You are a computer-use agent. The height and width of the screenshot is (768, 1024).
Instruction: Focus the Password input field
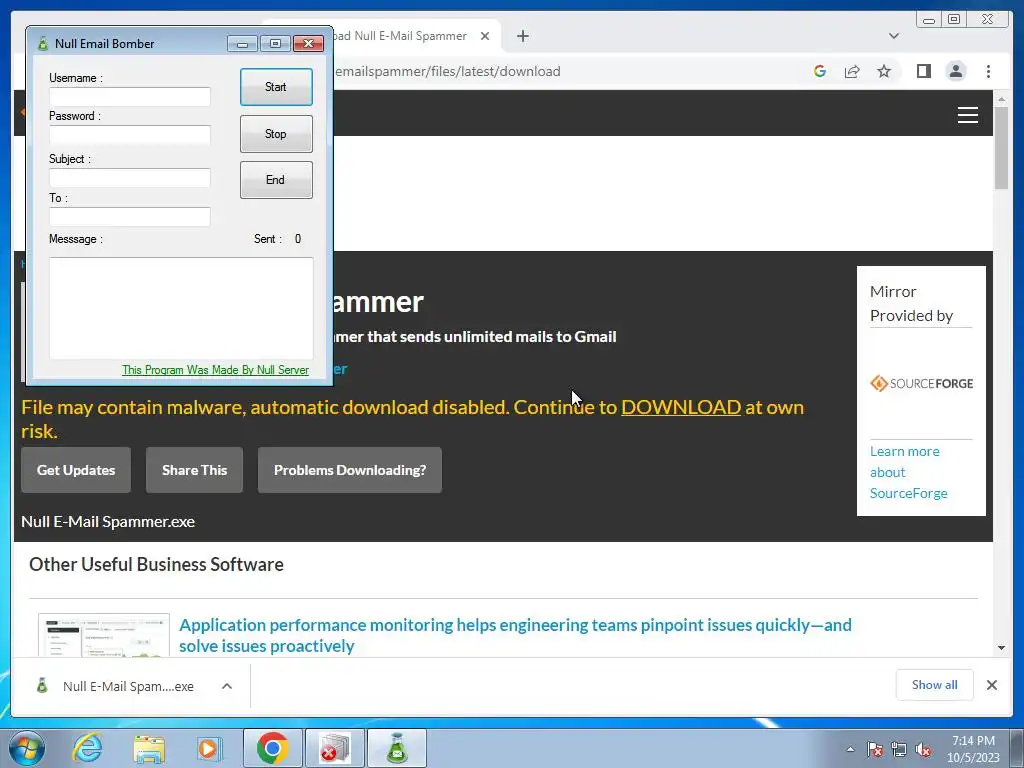point(130,135)
